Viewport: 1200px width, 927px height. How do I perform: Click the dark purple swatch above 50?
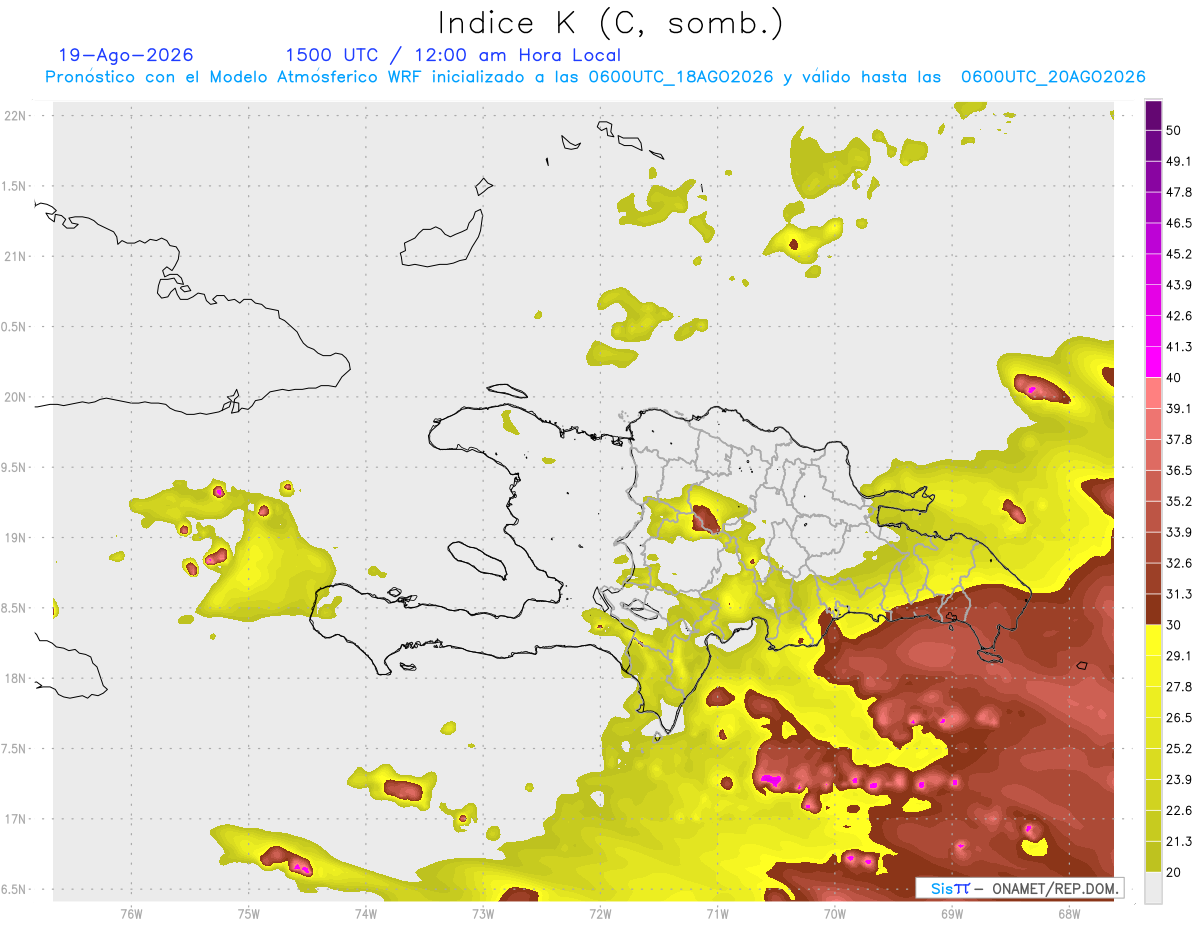[x=1153, y=117]
